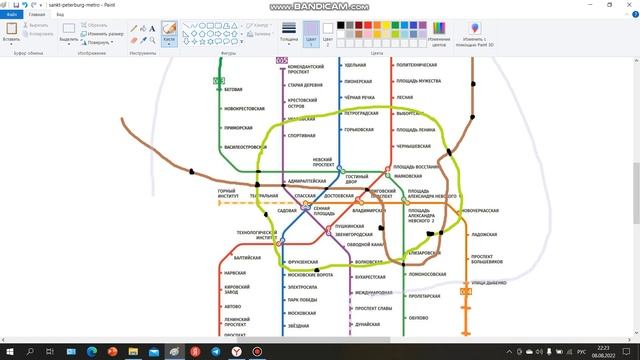Expand the Paste dropdown arrow
640x360 pixels.
click(x=11, y=44)
